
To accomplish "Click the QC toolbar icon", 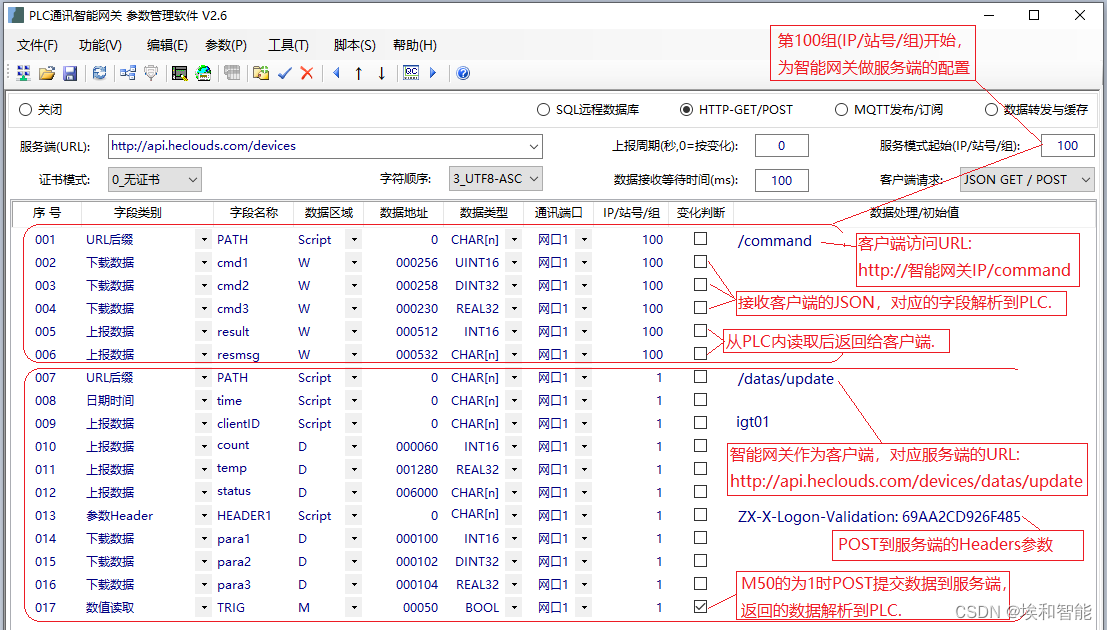I will coord(411,73).
